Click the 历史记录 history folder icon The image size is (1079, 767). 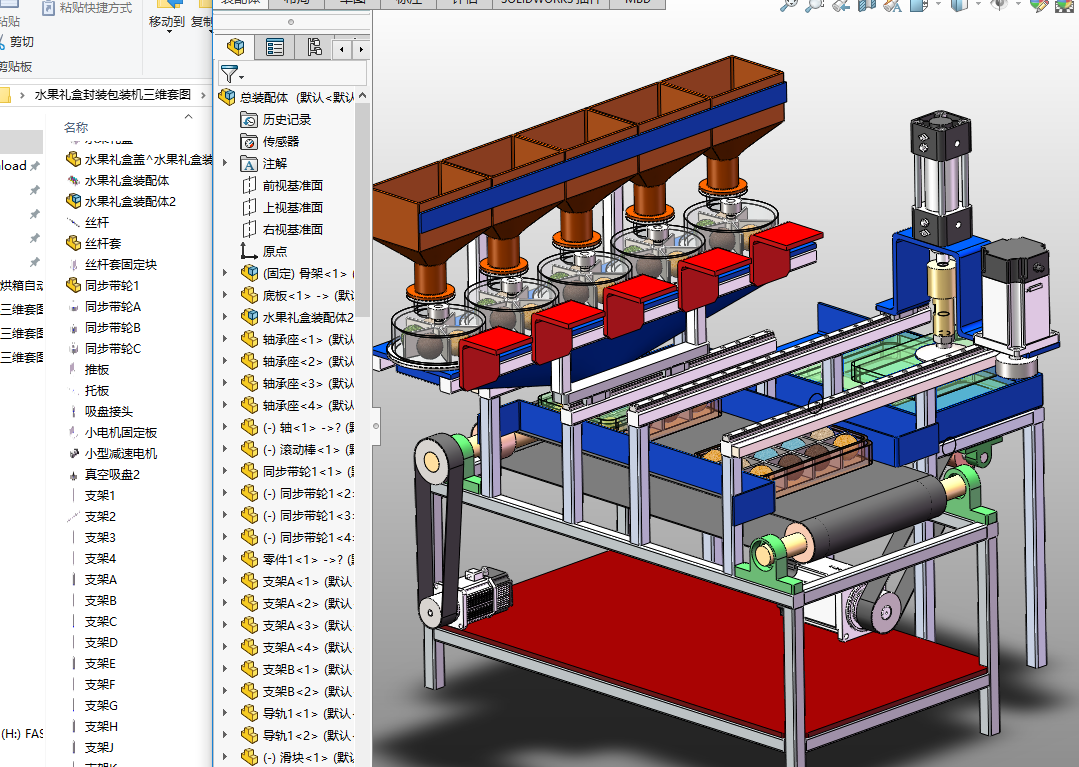tap(250, 119)
